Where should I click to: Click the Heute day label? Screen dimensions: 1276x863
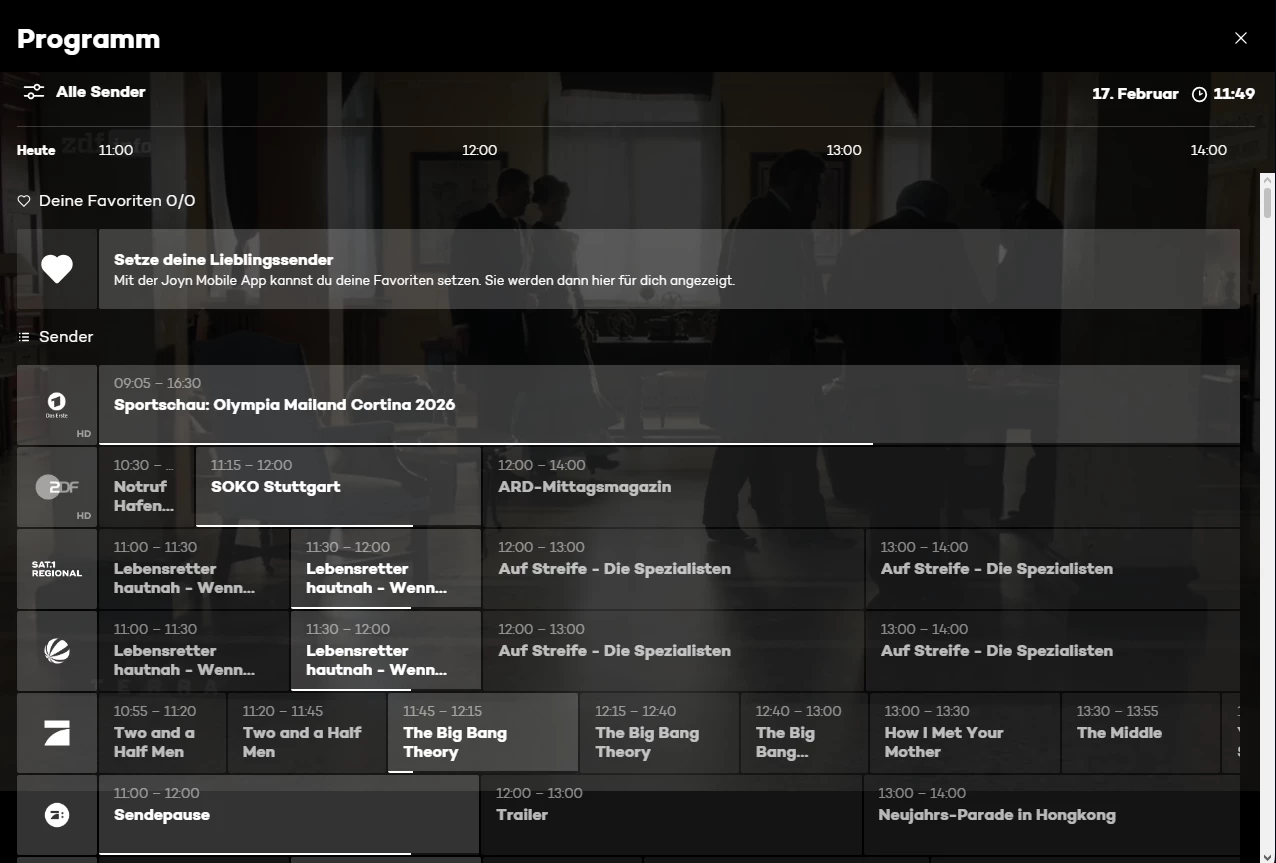pos(36,150)
